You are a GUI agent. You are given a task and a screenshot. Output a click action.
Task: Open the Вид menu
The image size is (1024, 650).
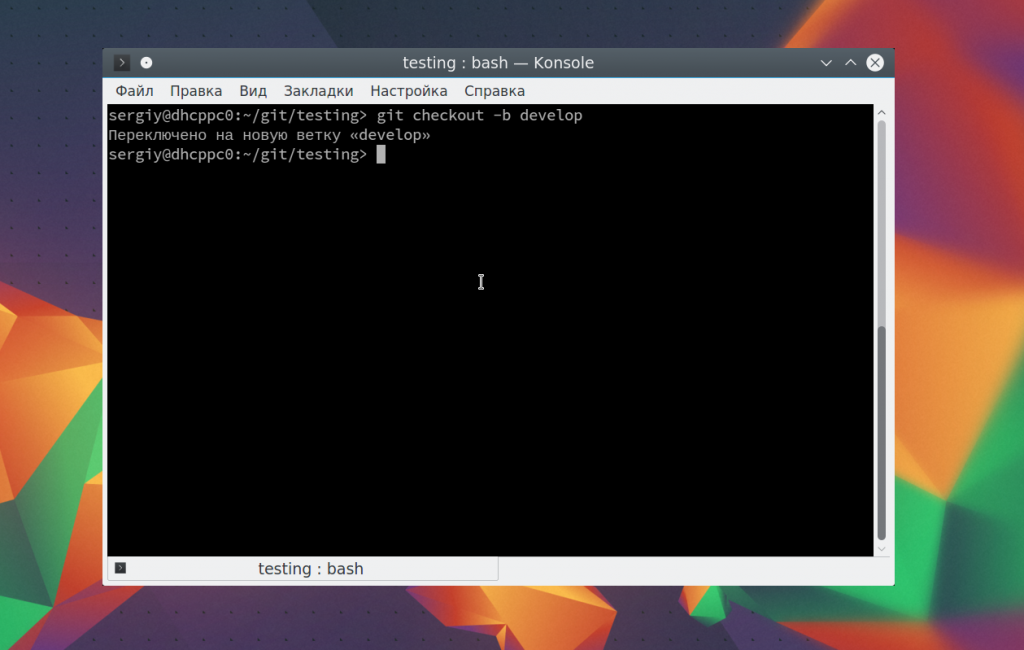253,91
